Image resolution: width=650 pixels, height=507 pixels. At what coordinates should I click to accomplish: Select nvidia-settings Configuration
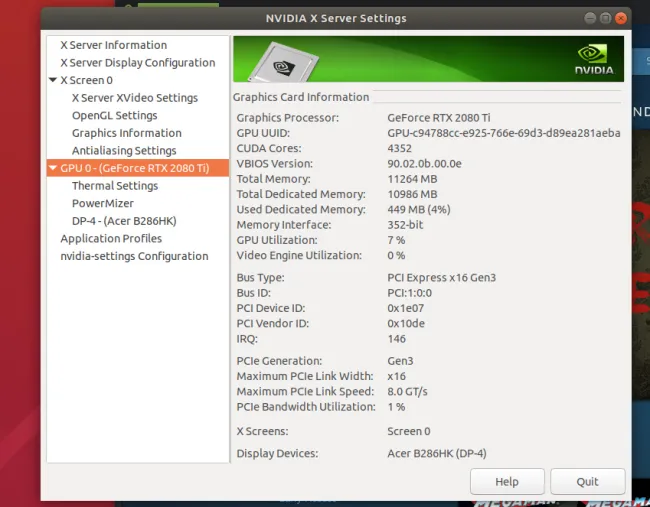(x=134, y=256)
